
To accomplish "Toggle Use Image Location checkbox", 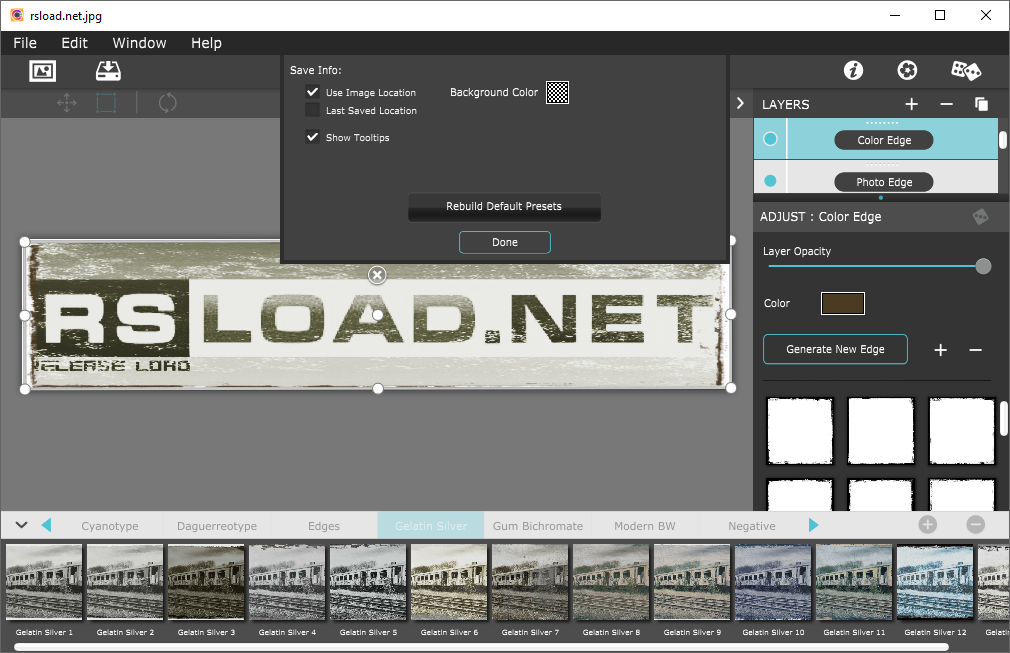I will pos(312,92).
